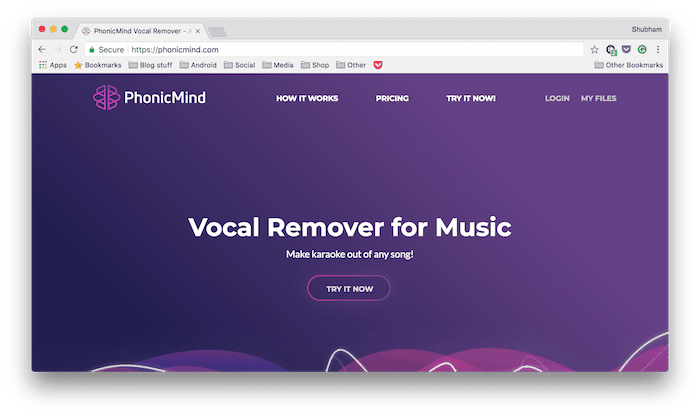
Task: Click the red Pocket bookmark icon in the bookmarks bar
Action: (378, 65)
